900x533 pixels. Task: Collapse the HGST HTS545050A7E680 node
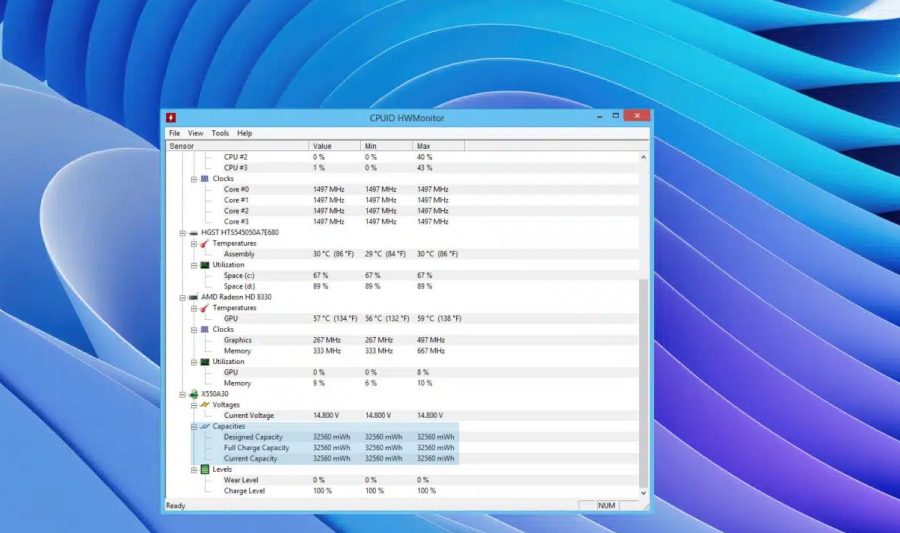click(183, 233)
